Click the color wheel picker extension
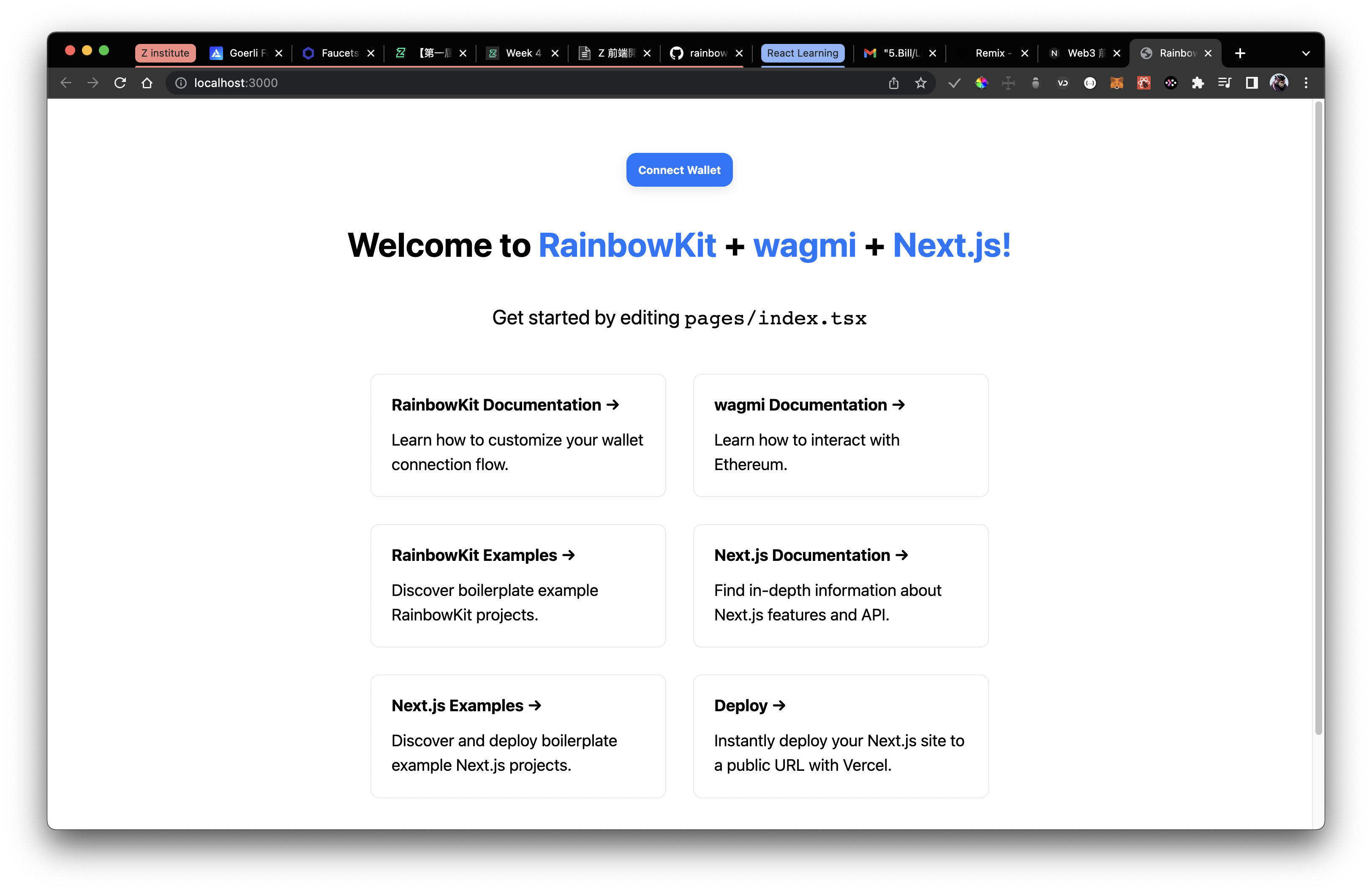This screenshot has width=1372, height=892. point(981,83)
